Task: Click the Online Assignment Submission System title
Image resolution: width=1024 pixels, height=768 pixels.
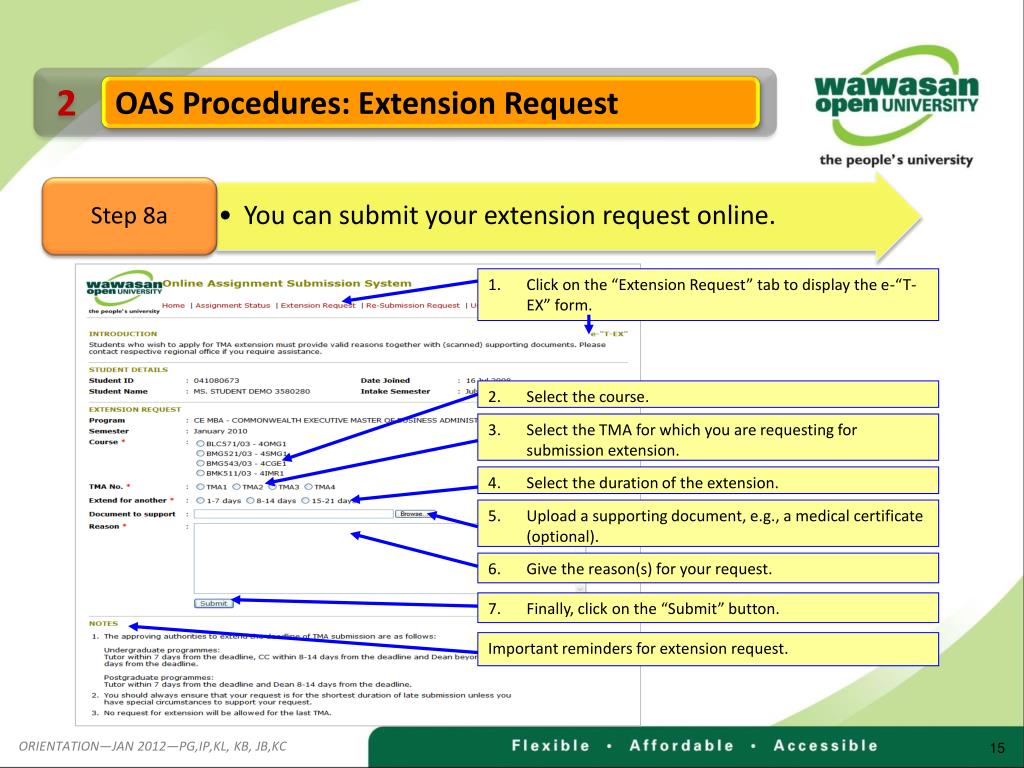Action: pyautogui.click(x=287, y=283)
